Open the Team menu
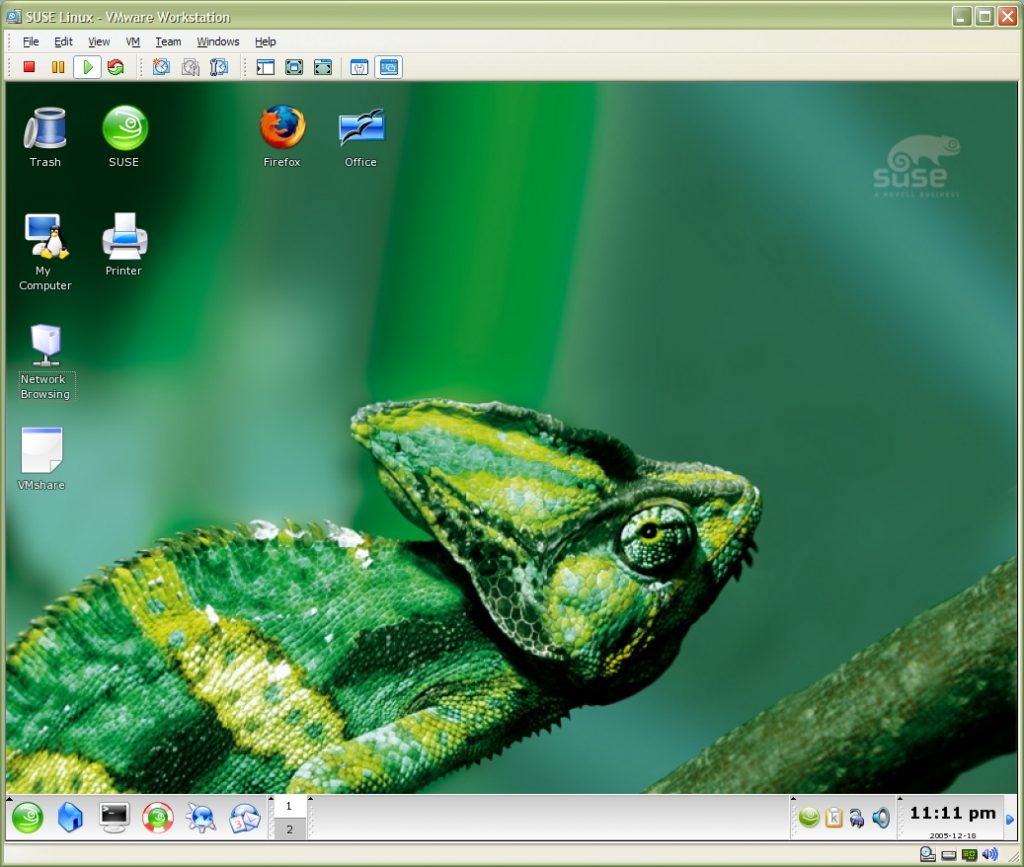Viewport: 1024px width, 867px height. 168,41
